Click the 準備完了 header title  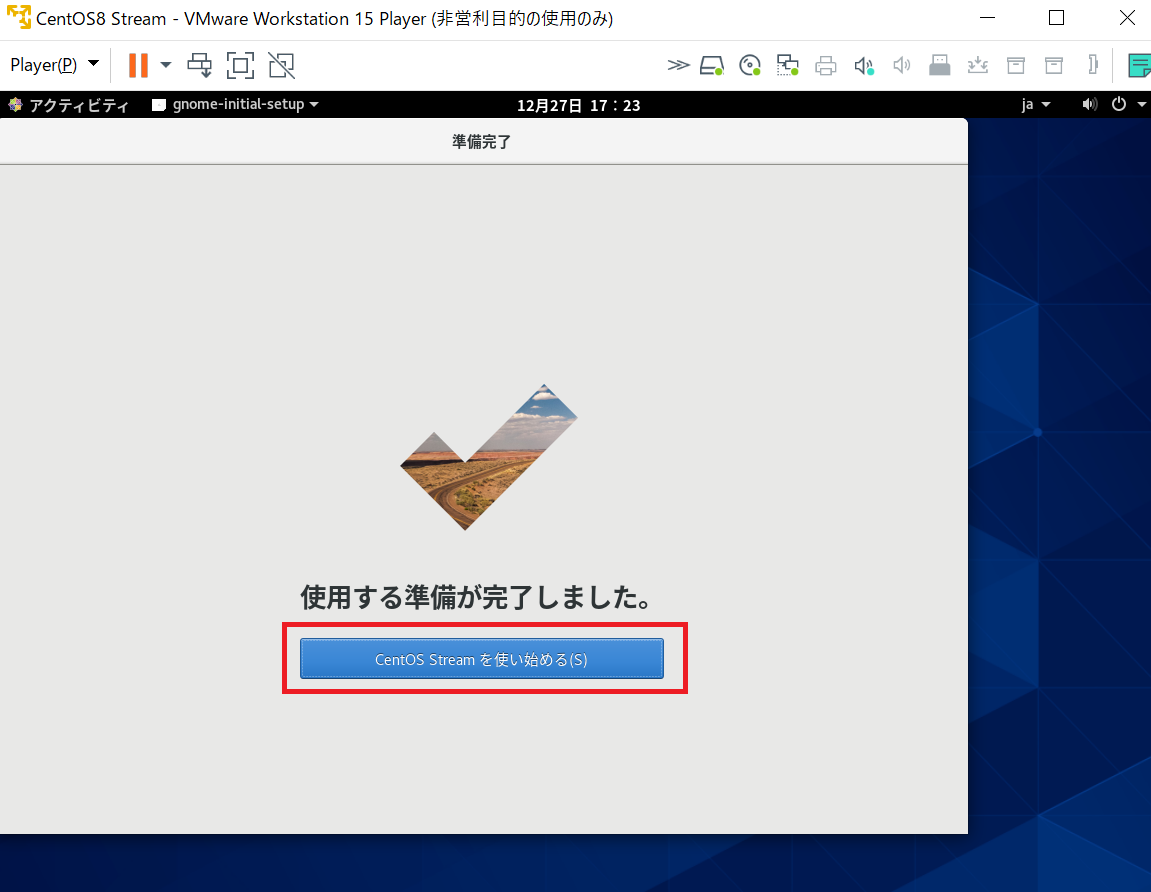(482, 142)
